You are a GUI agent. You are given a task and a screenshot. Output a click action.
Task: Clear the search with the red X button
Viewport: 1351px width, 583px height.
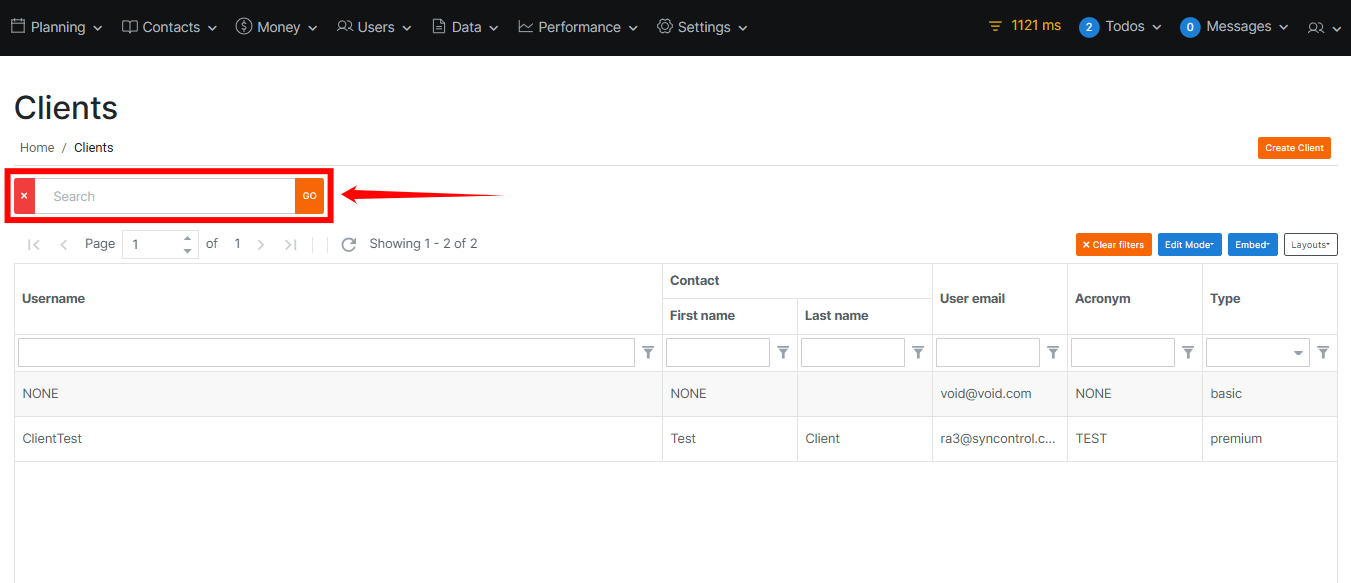(24, 196)
